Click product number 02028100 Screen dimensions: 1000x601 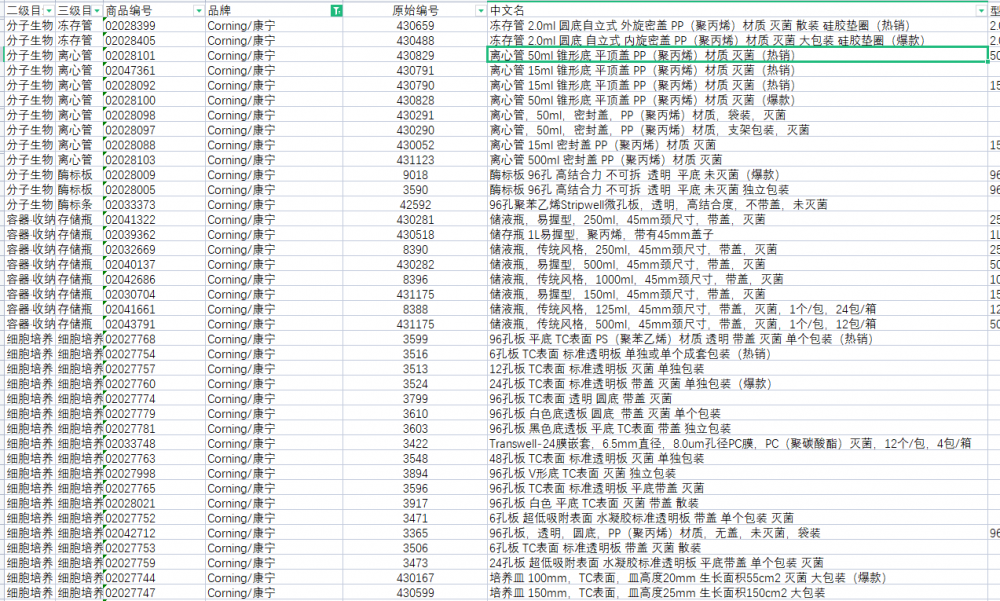point(154,100)
